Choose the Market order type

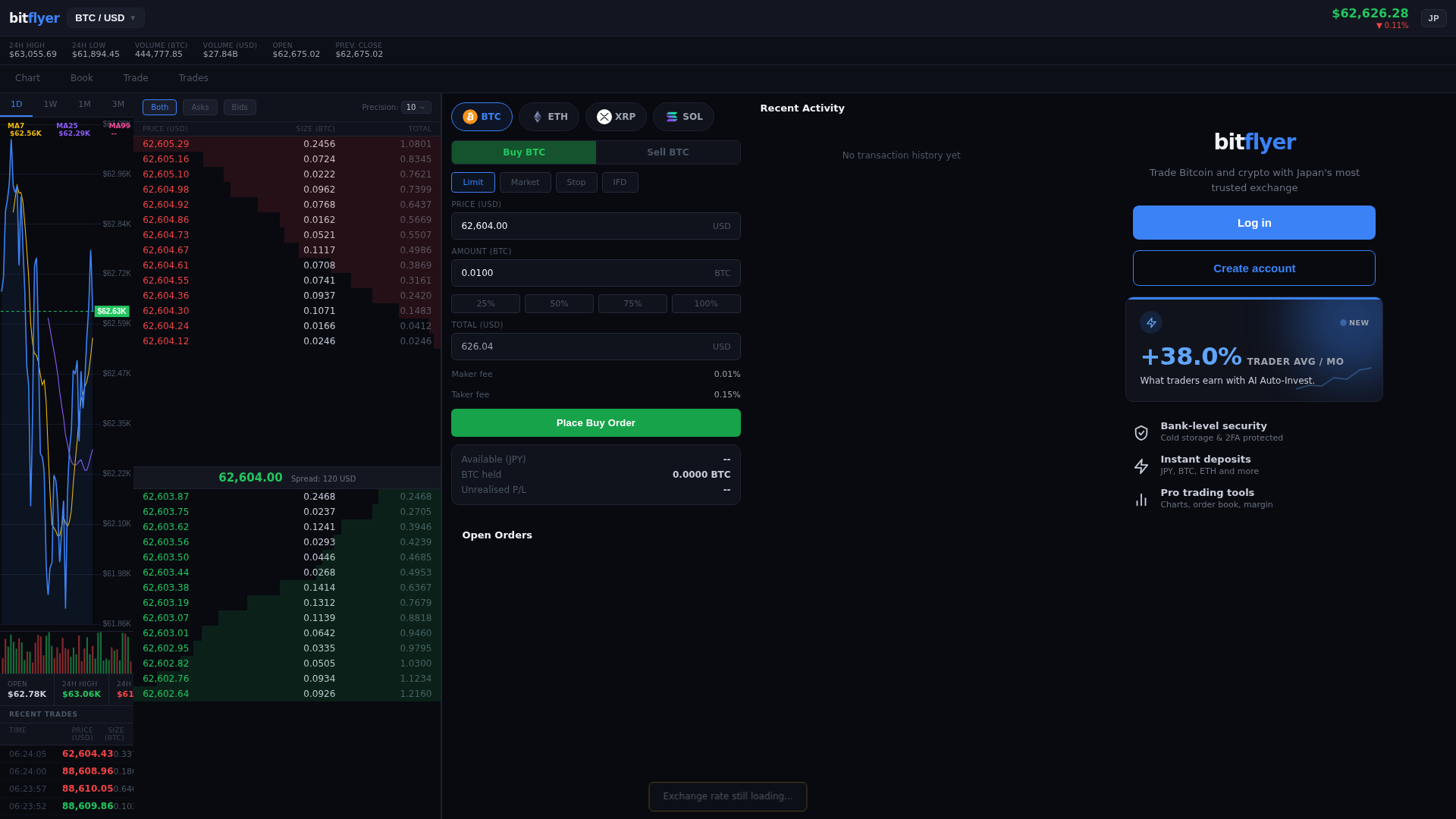coord(526,183)
